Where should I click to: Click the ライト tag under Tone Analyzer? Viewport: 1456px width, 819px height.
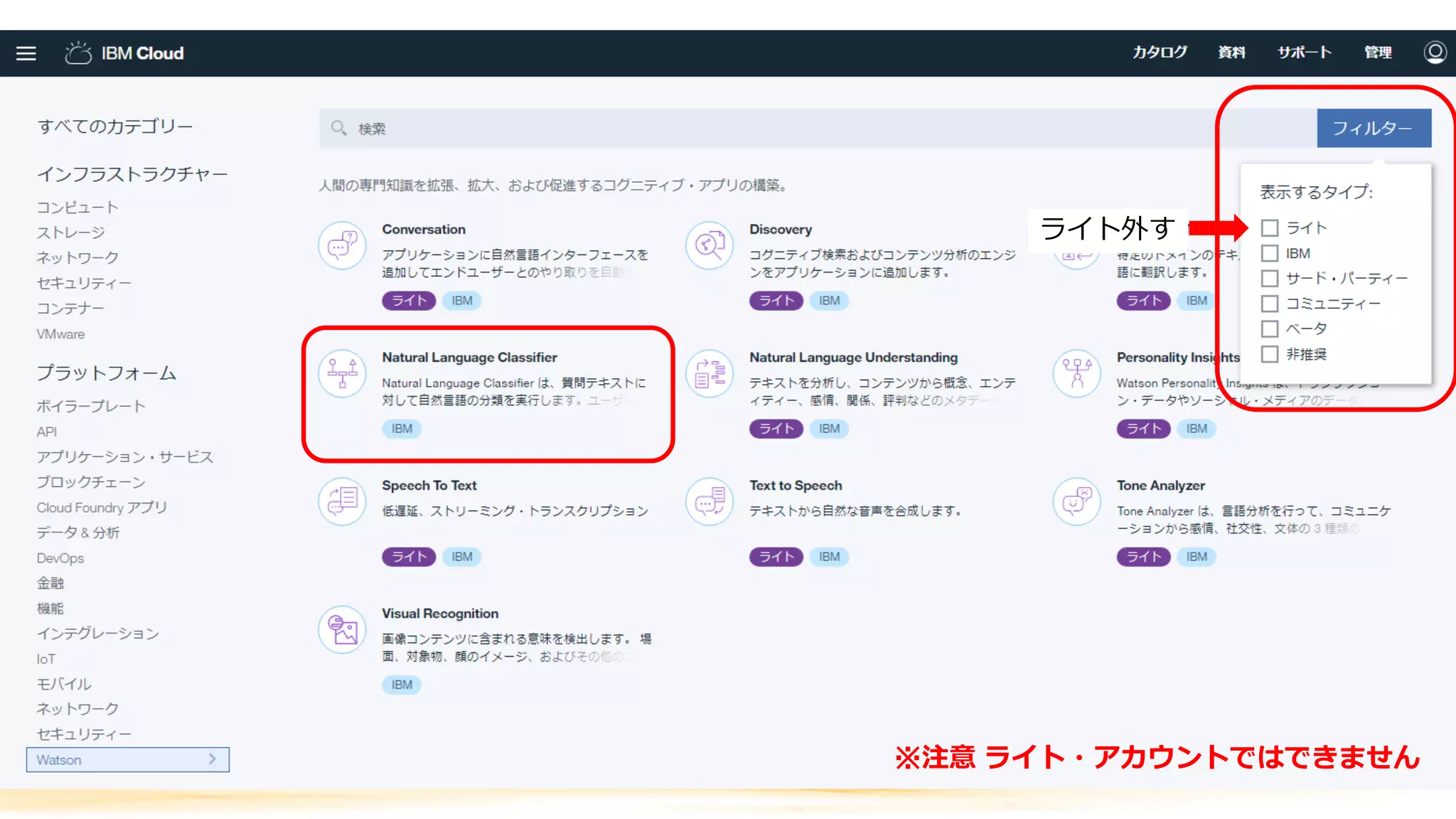[x=1143, y=557]
